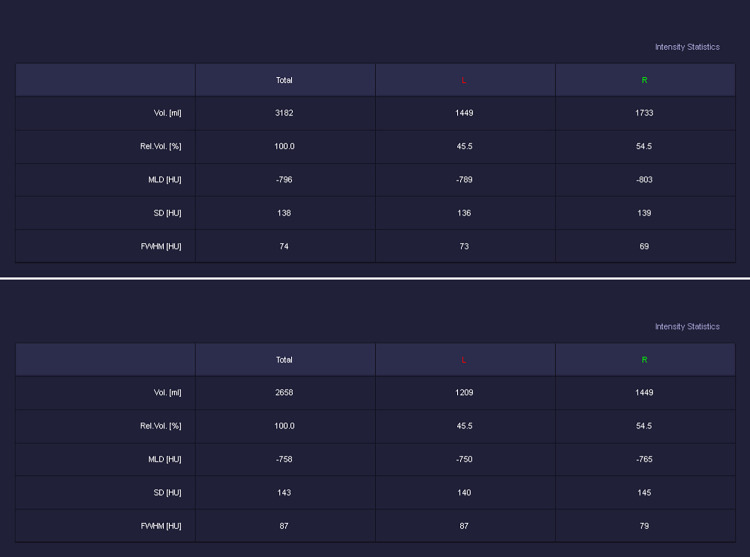Click the right SD value 139
The image size is (750, 557).
tap(644, 213)
